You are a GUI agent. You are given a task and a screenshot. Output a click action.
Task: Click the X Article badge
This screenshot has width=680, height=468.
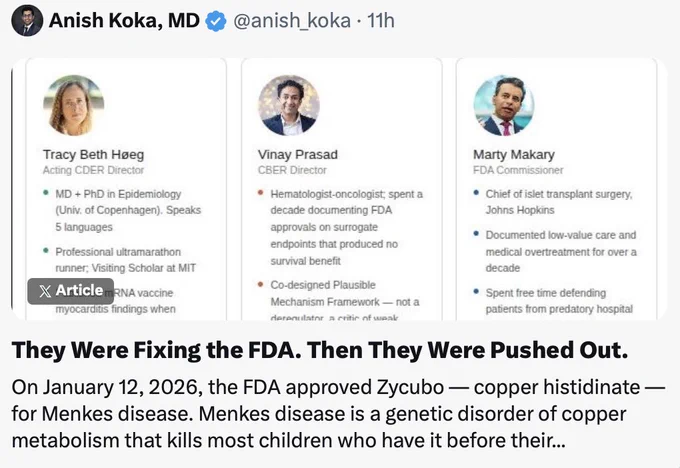[71, 291]
